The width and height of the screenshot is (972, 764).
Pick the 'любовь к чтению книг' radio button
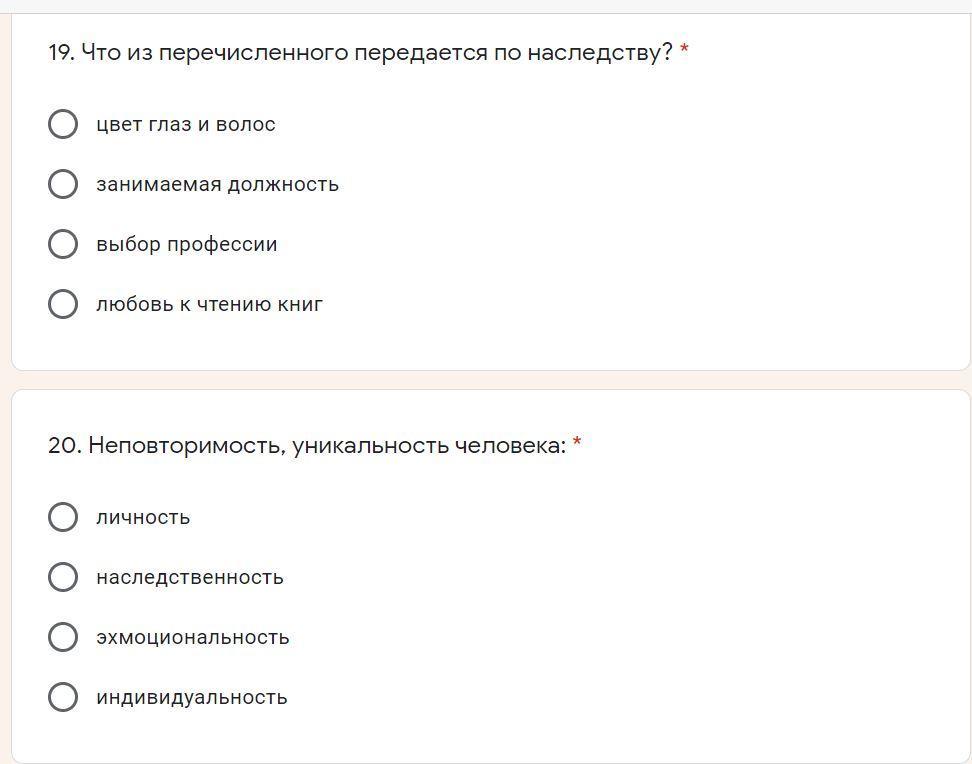pyautogui.click(x=62, y=304)
